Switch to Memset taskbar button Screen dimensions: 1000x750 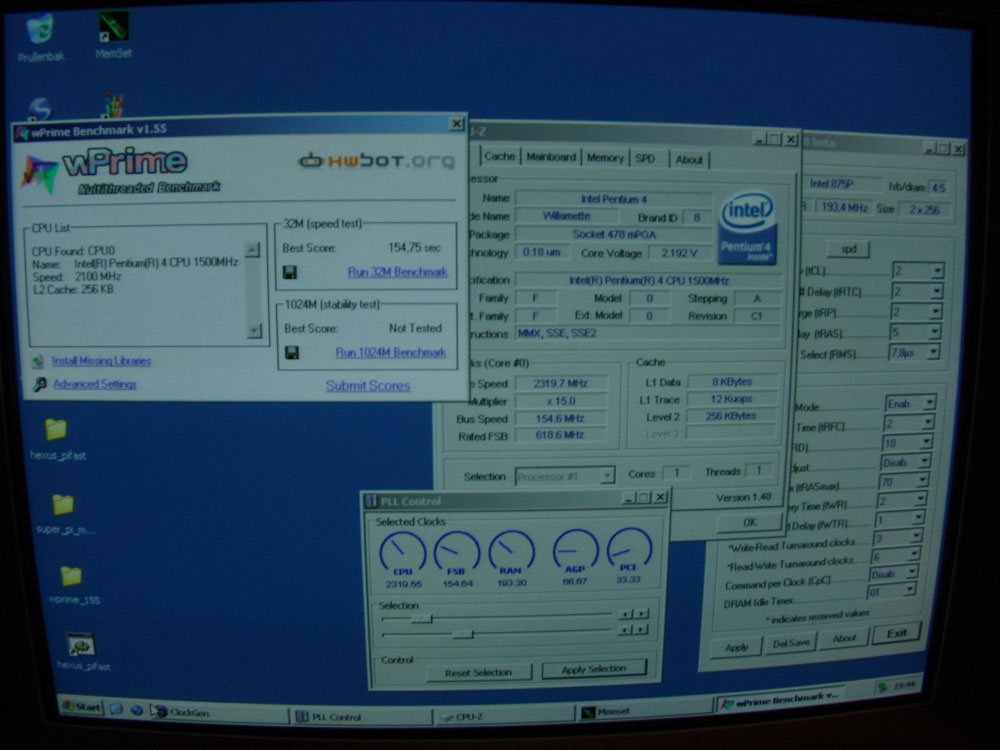pyautogui.click(x=644, y=710)
